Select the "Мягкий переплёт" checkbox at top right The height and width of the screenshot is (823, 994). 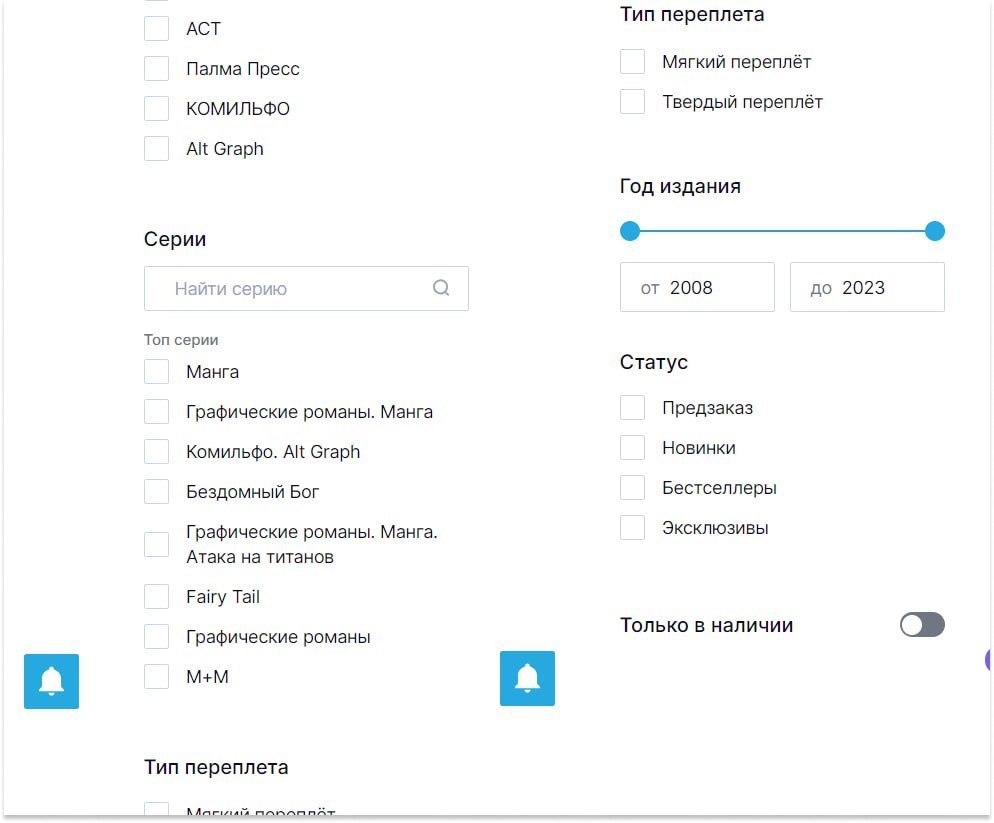coord(633,62)
